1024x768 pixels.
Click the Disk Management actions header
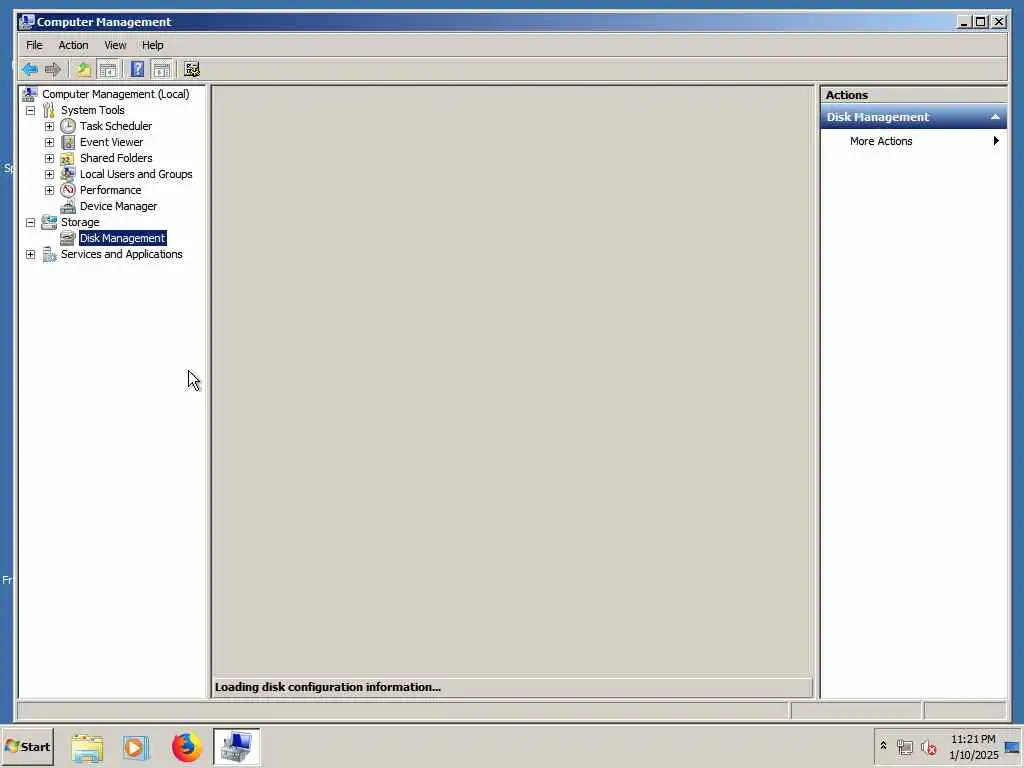913,117
